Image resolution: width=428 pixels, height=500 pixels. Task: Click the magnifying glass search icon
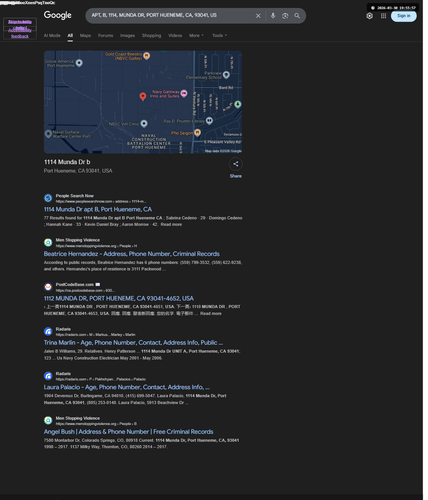pos(297,16)
